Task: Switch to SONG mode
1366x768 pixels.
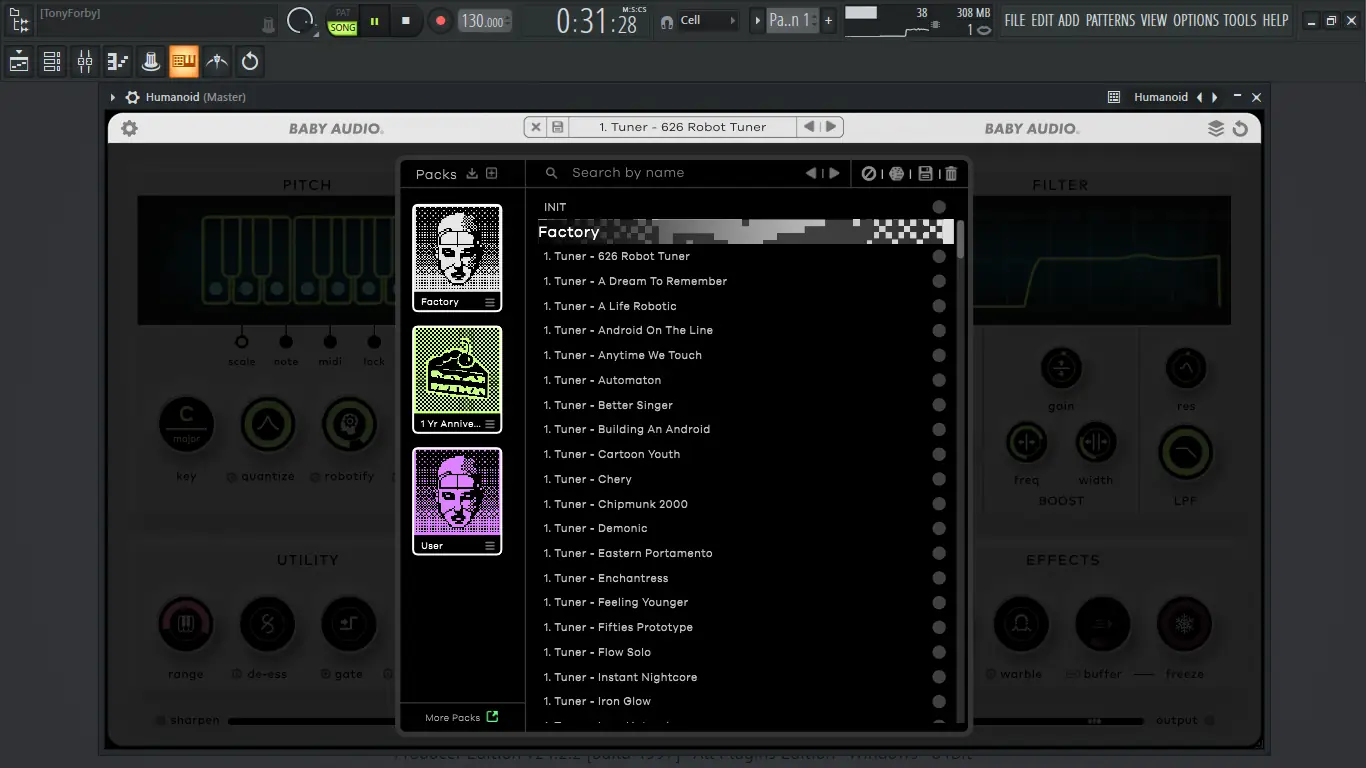Action: click(x=343, y=28)
